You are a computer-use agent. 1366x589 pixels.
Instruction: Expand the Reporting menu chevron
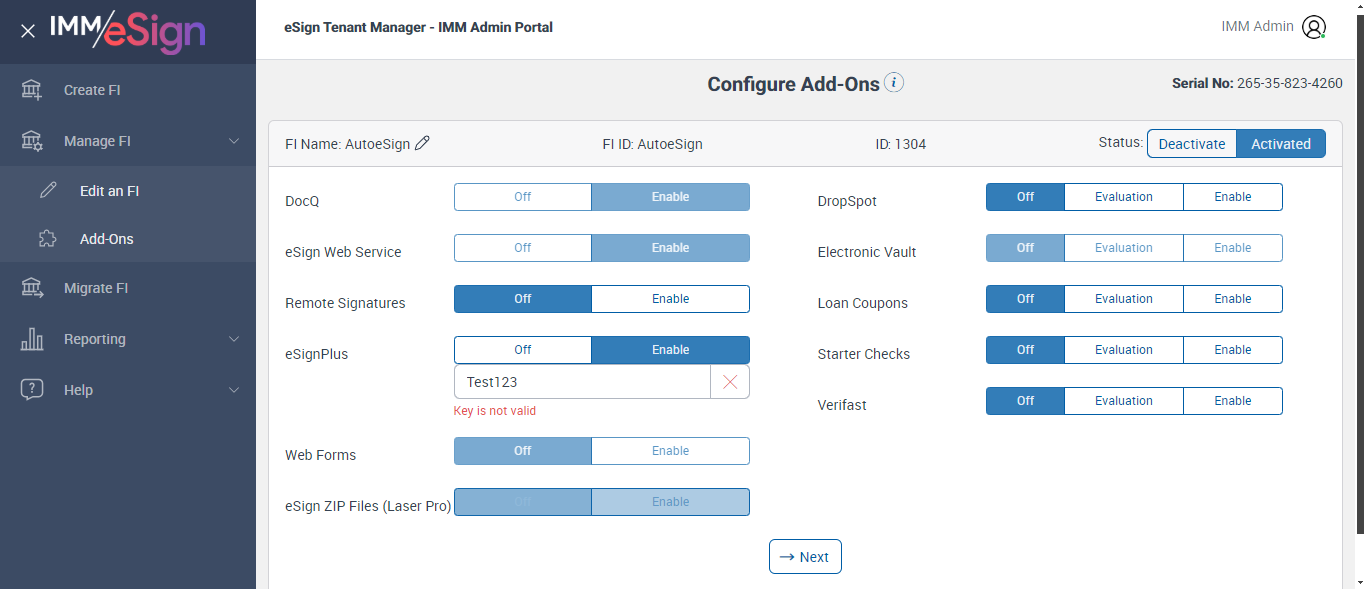point(234,339)
